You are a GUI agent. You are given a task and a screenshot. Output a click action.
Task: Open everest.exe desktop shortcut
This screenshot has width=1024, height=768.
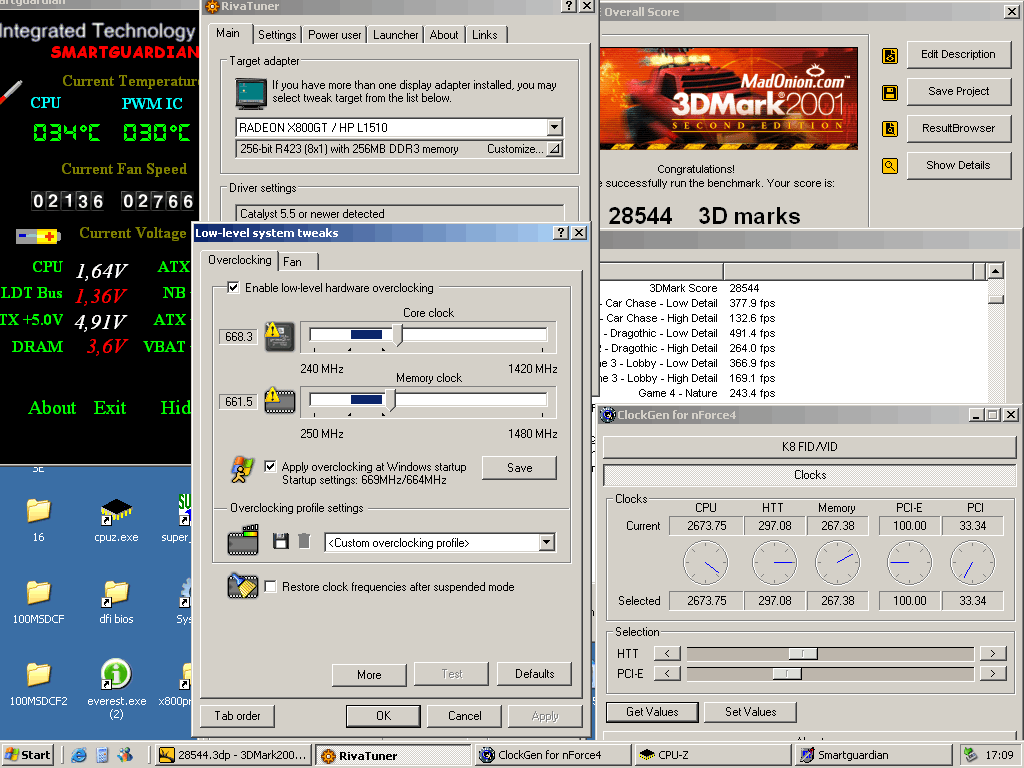pyautogui.click(x=116, y=687)
